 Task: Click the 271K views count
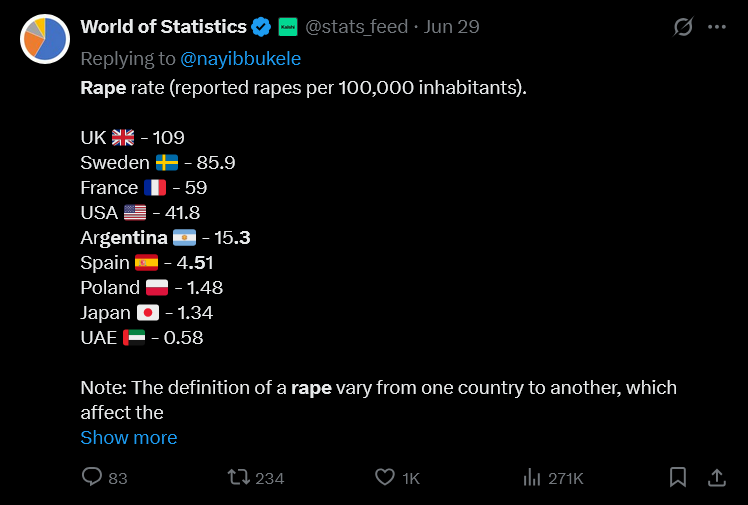point(566,478)
